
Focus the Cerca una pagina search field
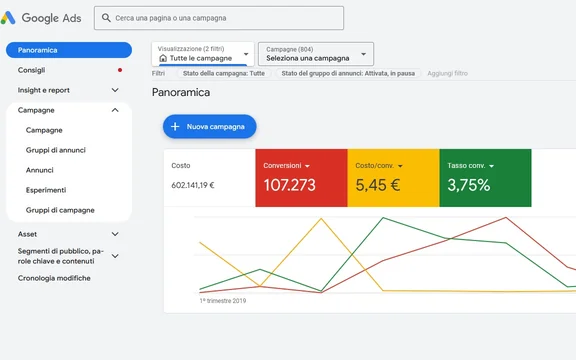coord(219,18)
